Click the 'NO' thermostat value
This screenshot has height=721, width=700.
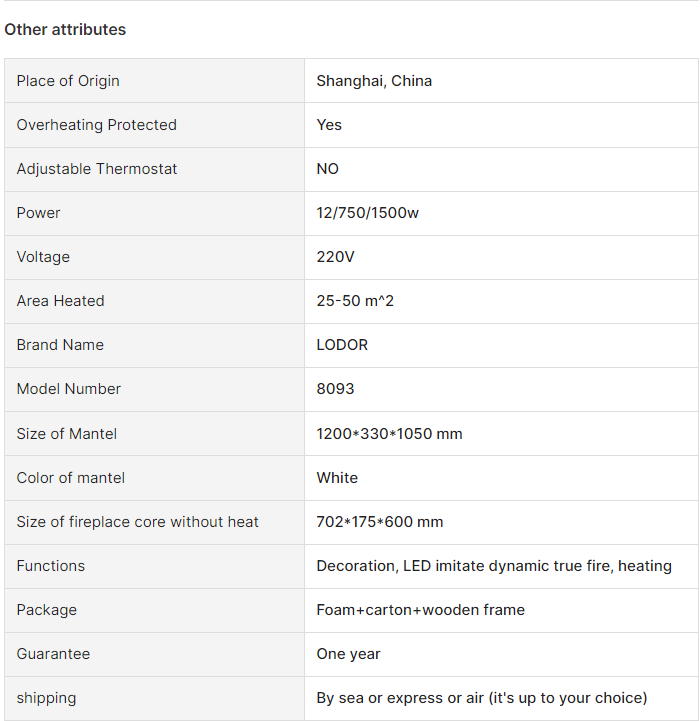[x=328, y=169]
